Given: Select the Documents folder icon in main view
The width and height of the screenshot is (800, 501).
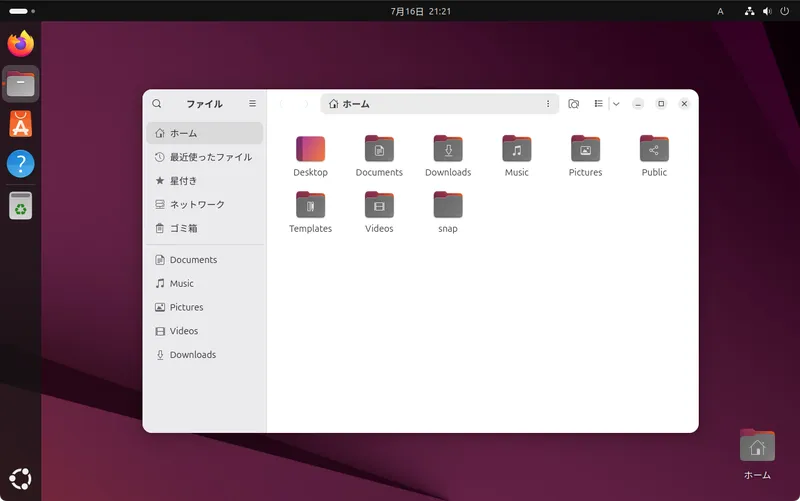Looking at the screenshot, I should click(x=379, y=149).
